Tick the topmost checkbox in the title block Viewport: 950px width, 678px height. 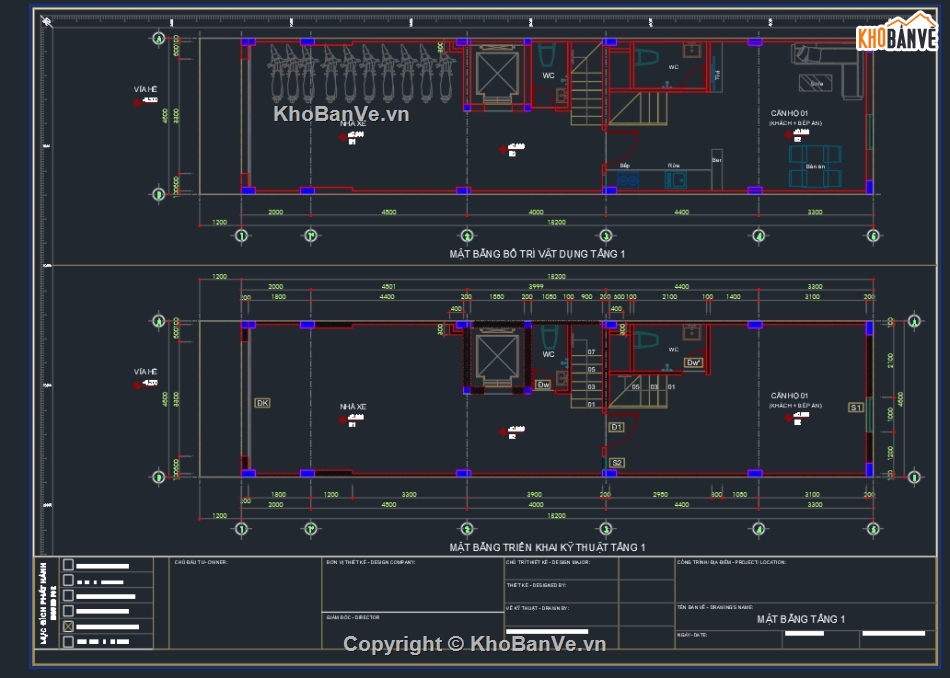pyautogui.click(x=68, y=565)
